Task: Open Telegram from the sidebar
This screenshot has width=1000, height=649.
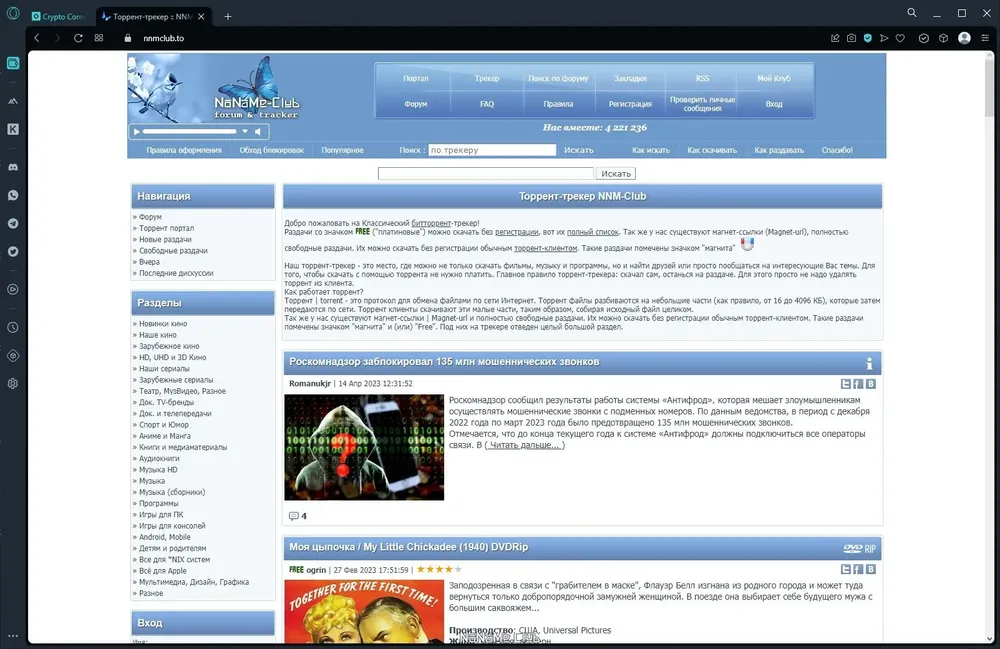Action: click(13, 223)
